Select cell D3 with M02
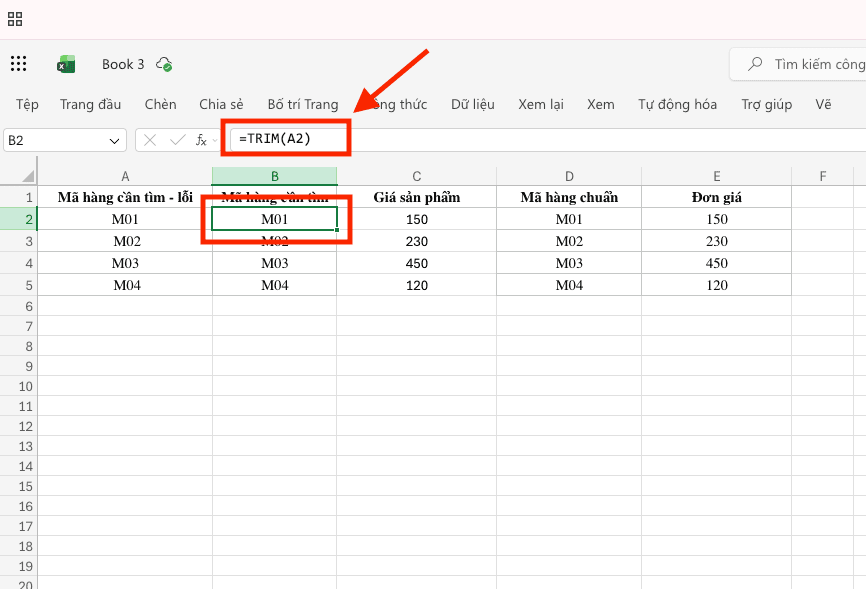The height and width of the screenshot is (589, 866). tap(569, 241)
